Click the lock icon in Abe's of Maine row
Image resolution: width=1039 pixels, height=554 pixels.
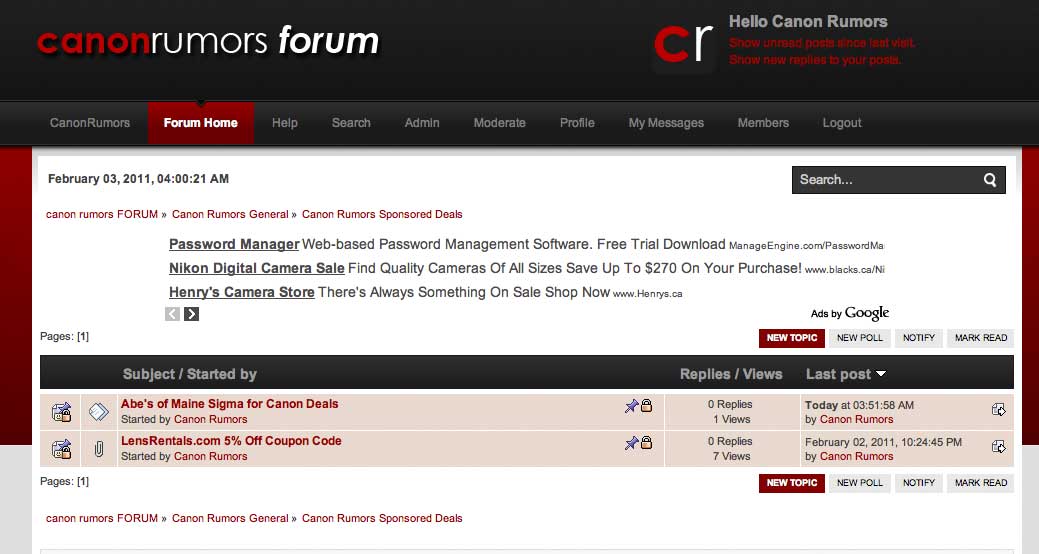(x=647, y=406)
